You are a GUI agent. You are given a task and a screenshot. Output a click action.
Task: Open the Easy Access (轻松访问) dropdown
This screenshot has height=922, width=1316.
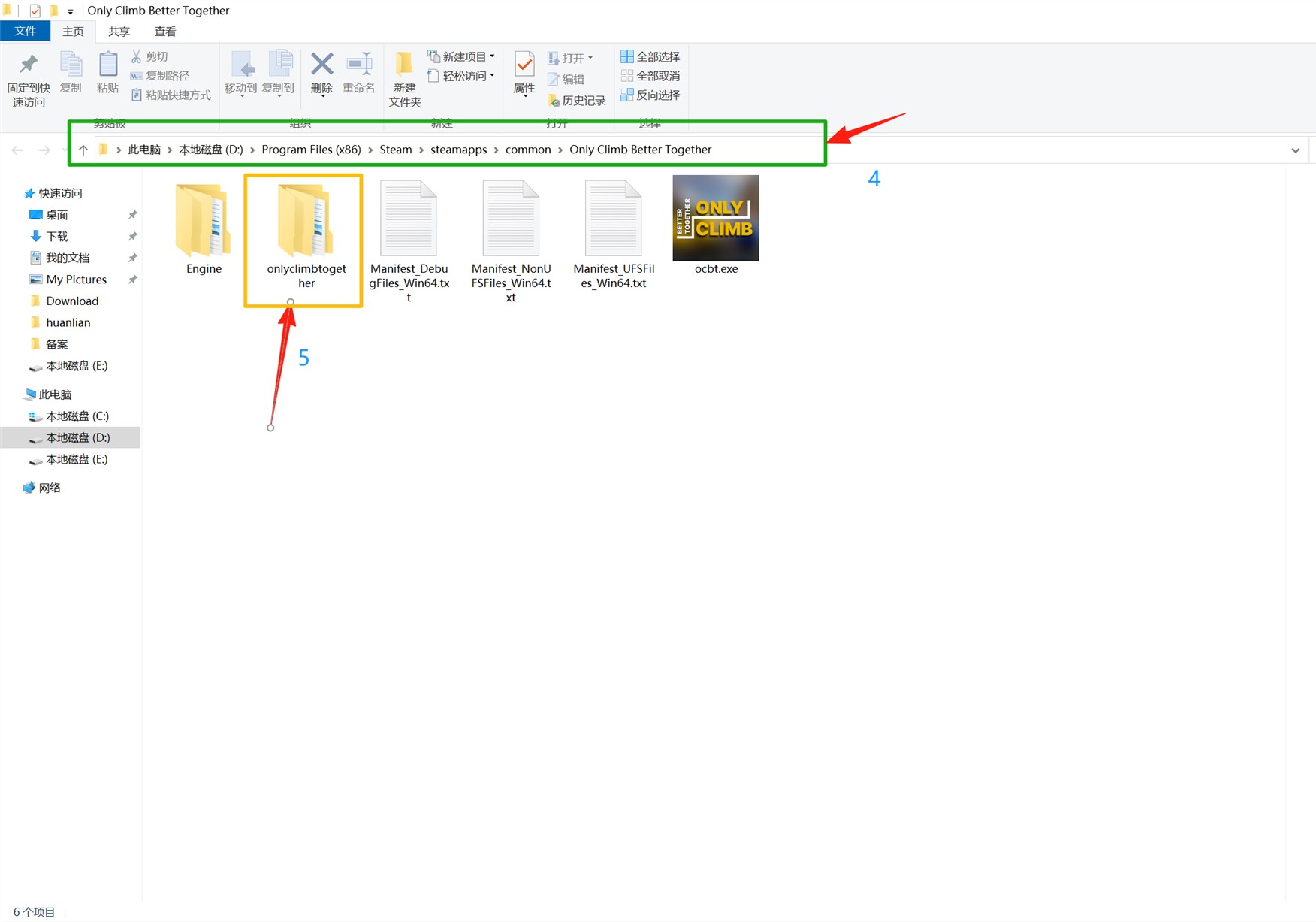tap(460, 76)
